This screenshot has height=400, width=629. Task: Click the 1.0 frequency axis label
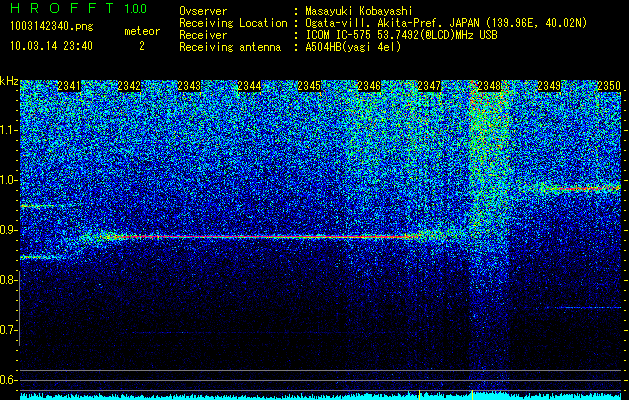click(x=8, y=180)
